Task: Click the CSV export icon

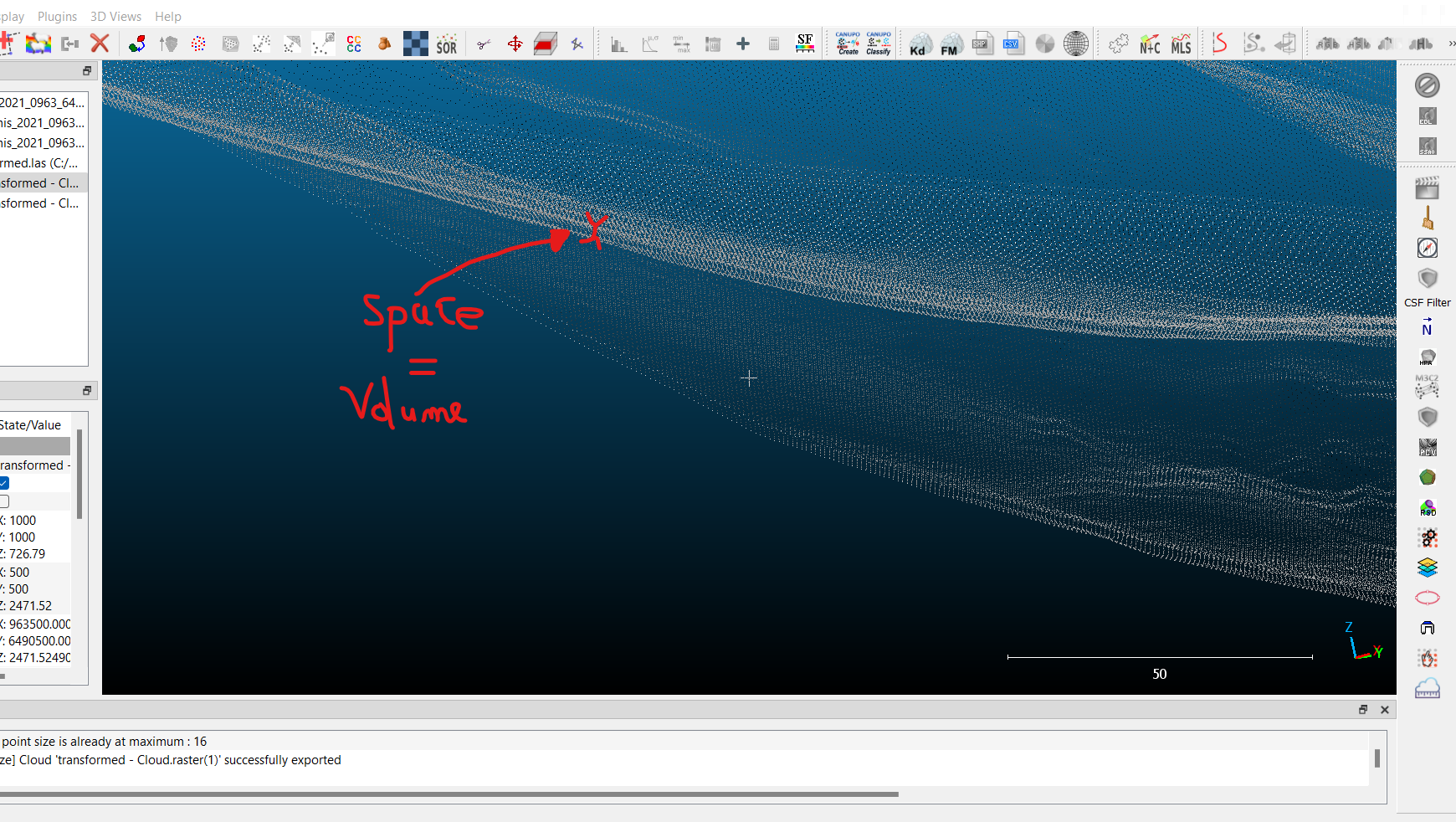Action: pyautogui.click(x=1013, y=44)
